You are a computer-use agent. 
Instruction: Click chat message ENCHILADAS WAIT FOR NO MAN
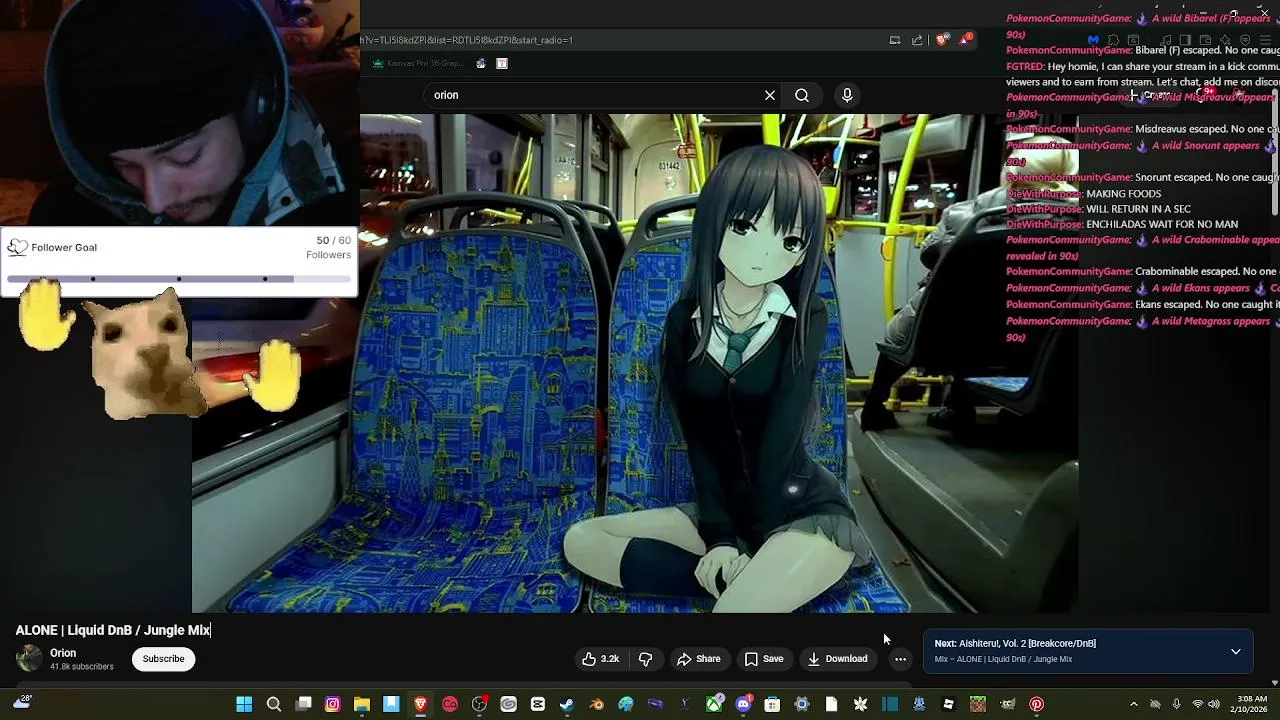(x=1162, y=224)
